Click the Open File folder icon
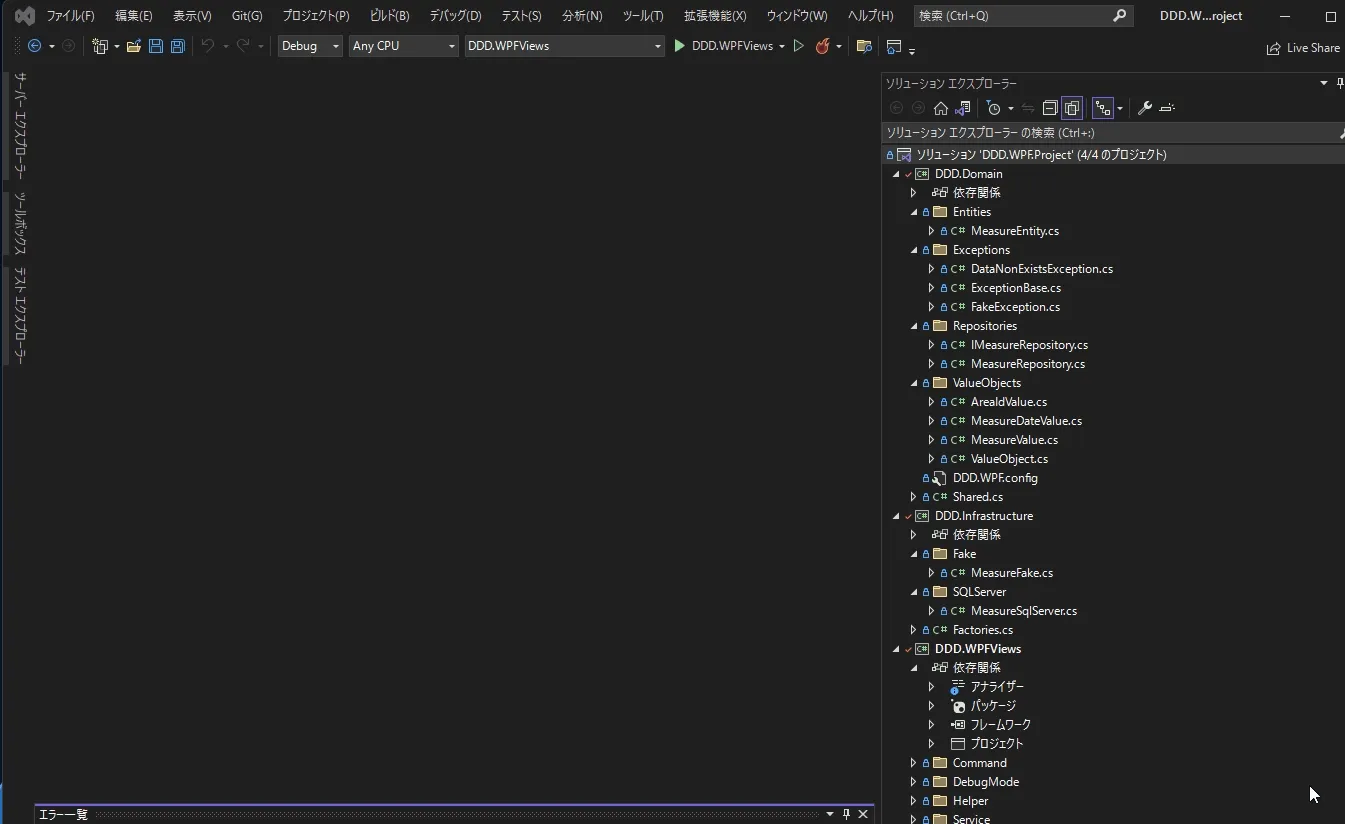Image resolution: width=1345 pixels, height=824 pixels. tap(133, 46)
